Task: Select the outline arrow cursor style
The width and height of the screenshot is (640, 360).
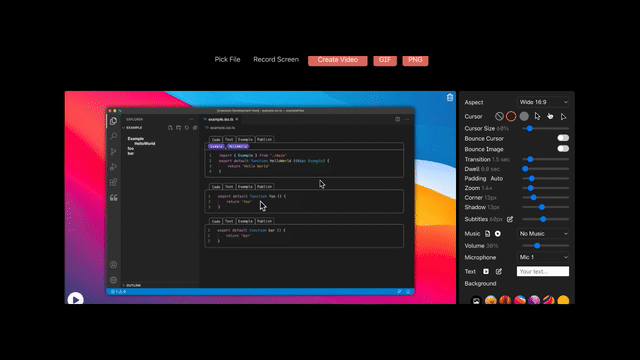Action: (x=563, y=117)
